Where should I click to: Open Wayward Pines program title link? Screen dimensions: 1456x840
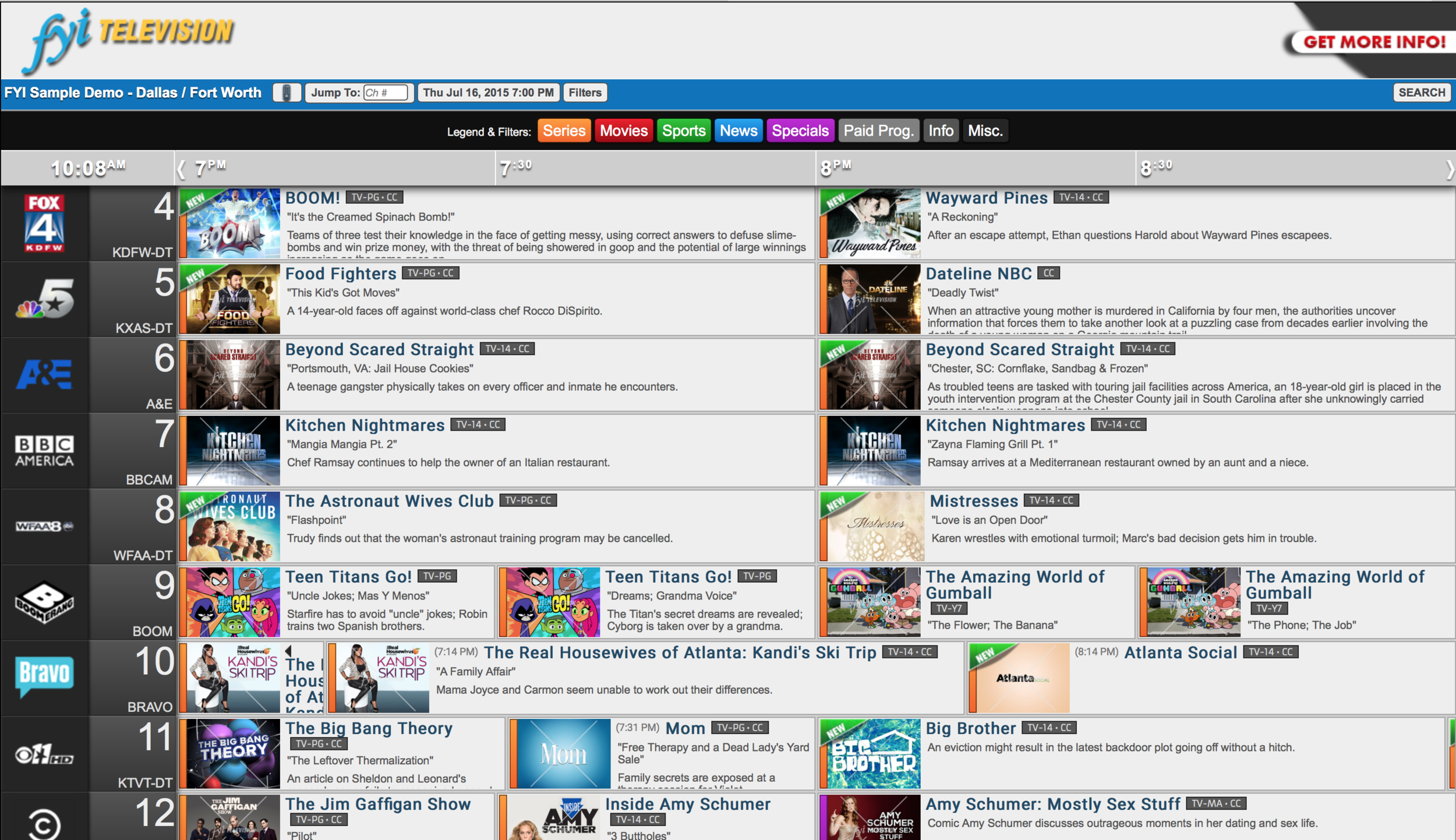click(x=987, y=198)
